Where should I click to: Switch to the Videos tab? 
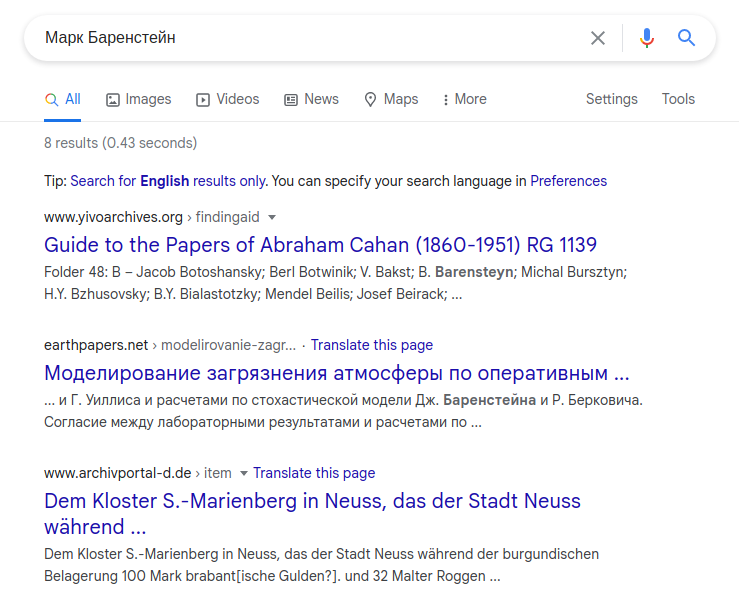(228, 99)
